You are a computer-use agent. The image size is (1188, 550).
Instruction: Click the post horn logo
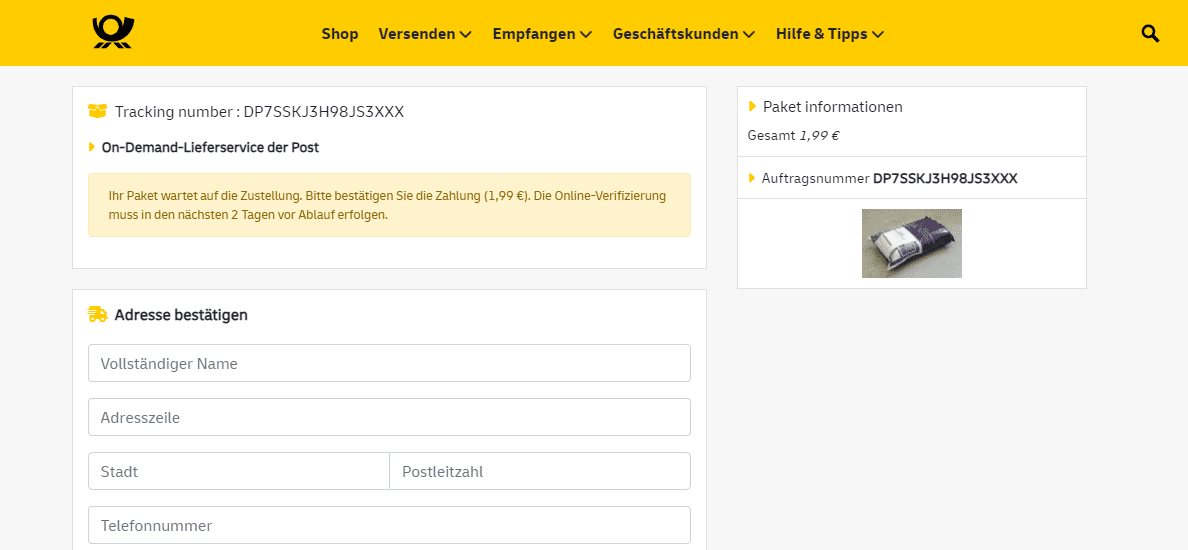(113, 33)
